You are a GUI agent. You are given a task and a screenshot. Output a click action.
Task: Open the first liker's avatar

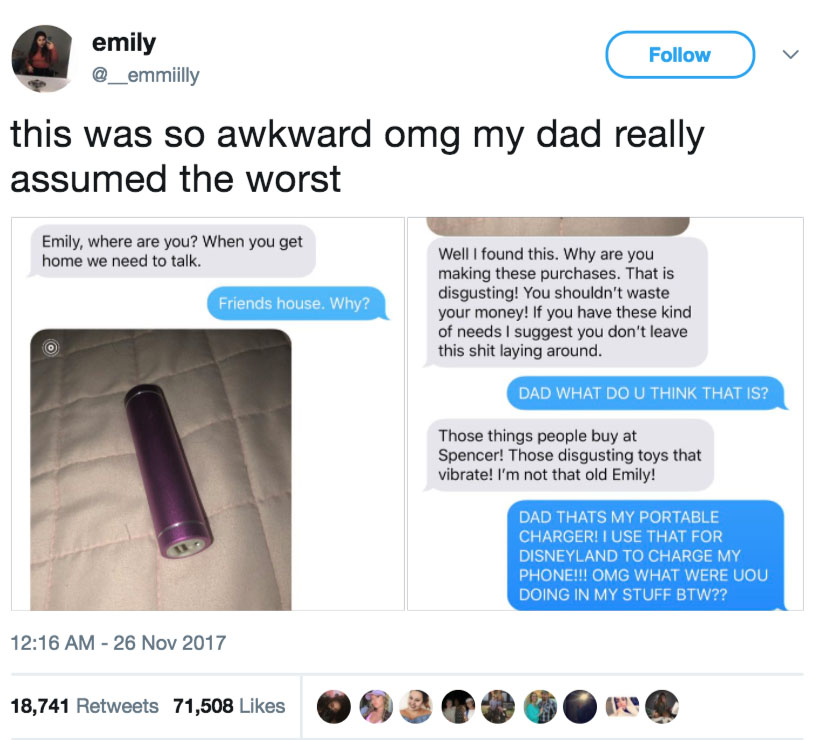coord(333,706)
